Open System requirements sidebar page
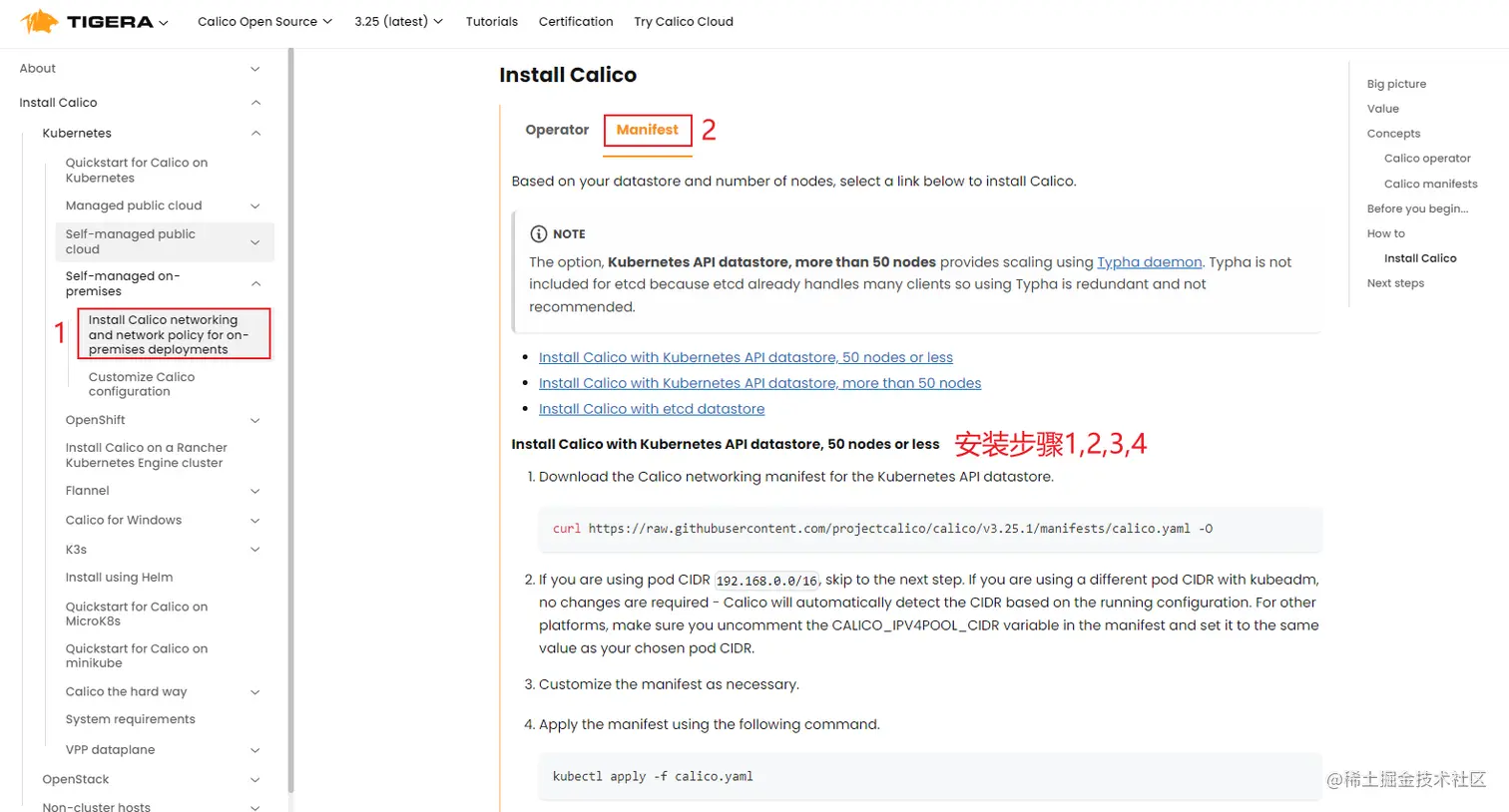1509x812 pixels. coord(130,719)
